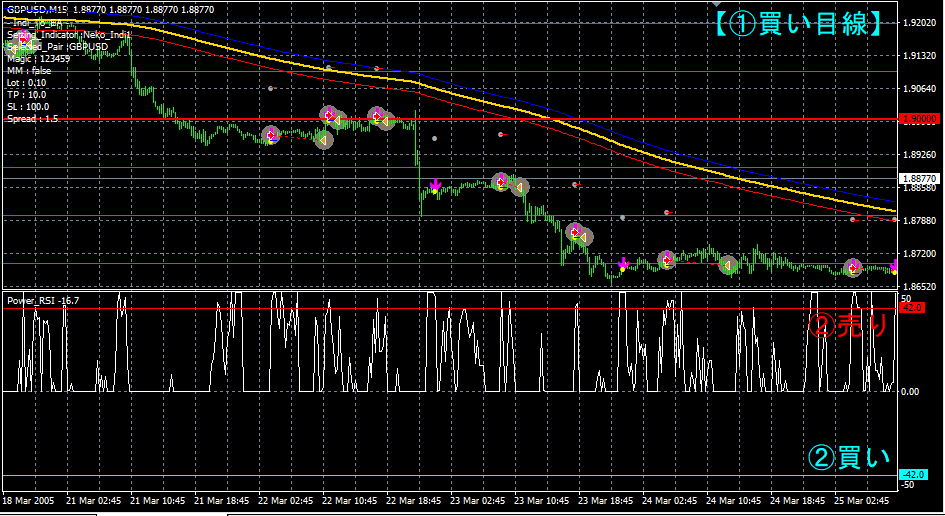Image resolution: width=945 pixels, height=516 pixels.
Task: Click the chart shift triangle marker at top
Action: (x=715, y=4)
